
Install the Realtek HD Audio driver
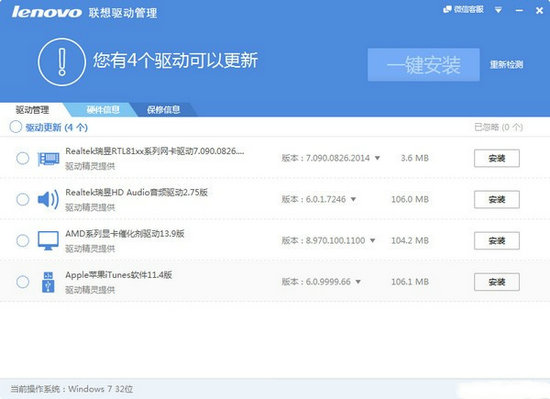pyautogui.click(x=497, y=200)
